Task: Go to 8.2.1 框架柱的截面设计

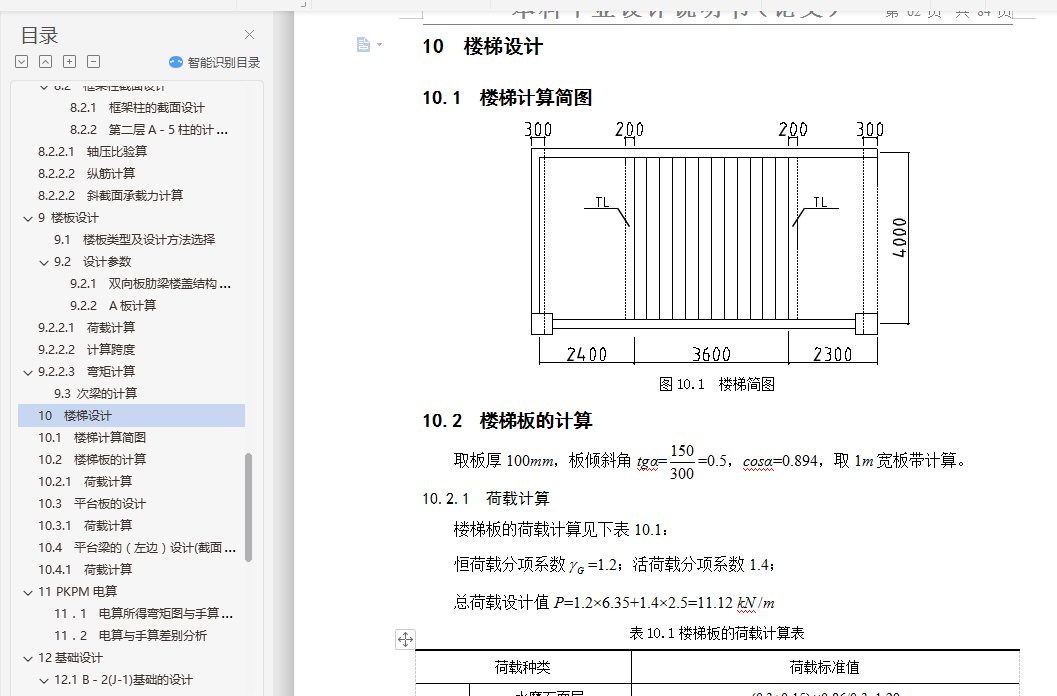Action: tap(137, 108)
